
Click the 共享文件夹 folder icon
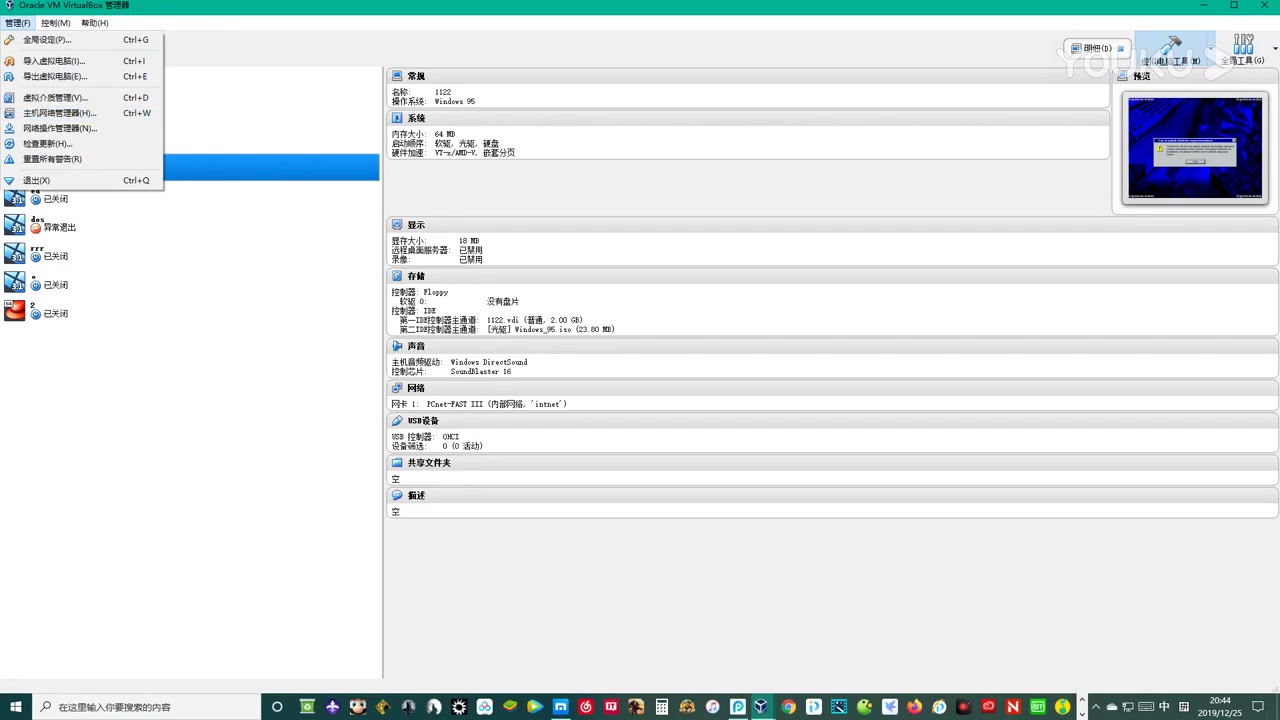point(397,463)
